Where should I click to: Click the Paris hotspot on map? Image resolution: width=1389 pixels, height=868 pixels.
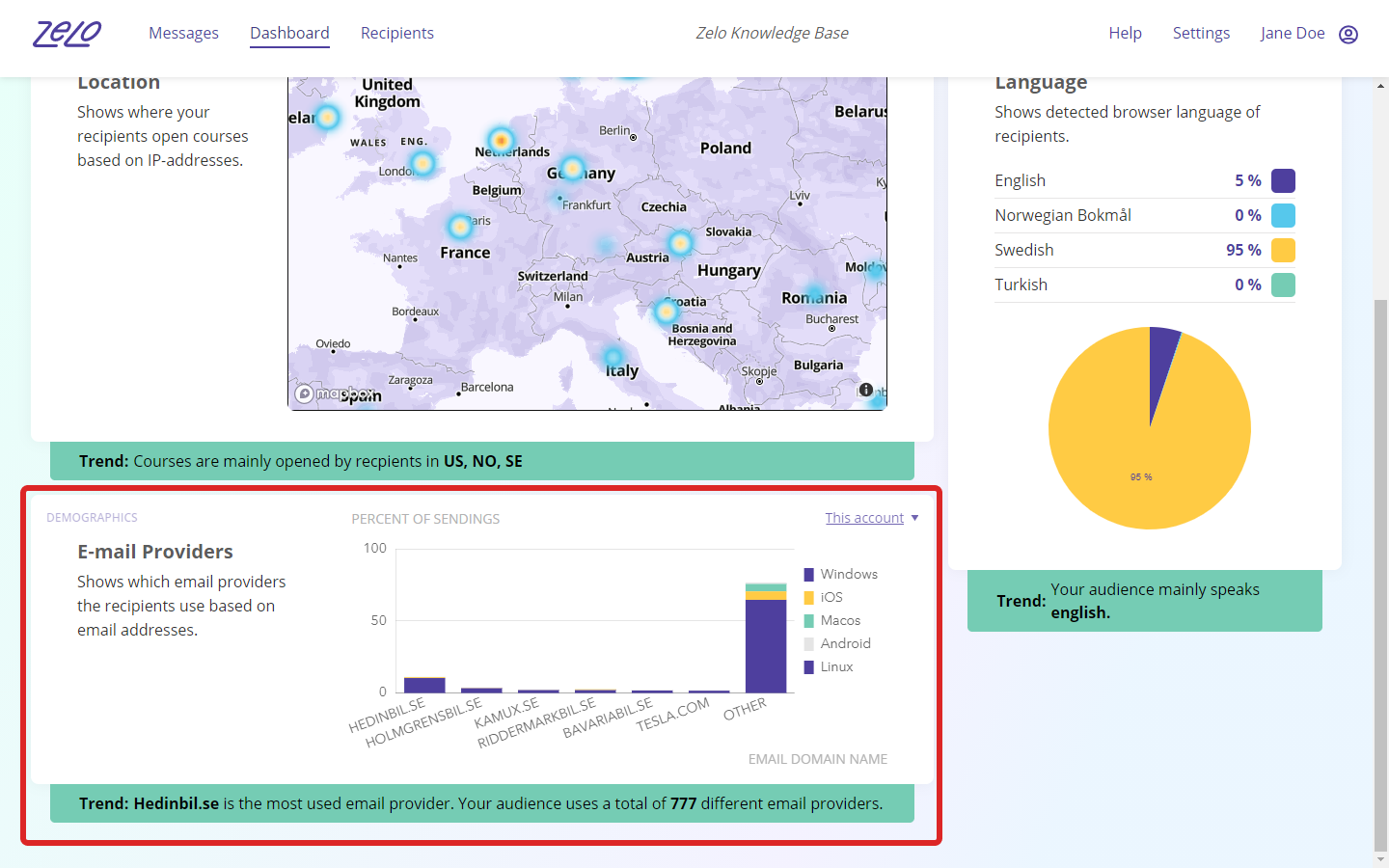click(460, 227)
